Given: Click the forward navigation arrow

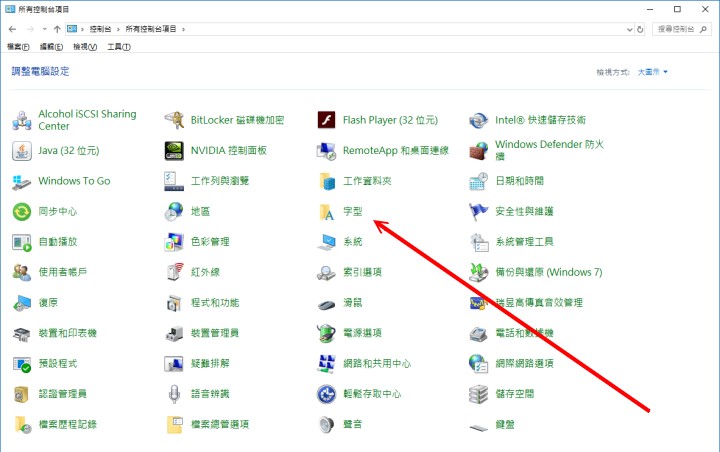Looking at the screenshot, I should click(30, 29).
